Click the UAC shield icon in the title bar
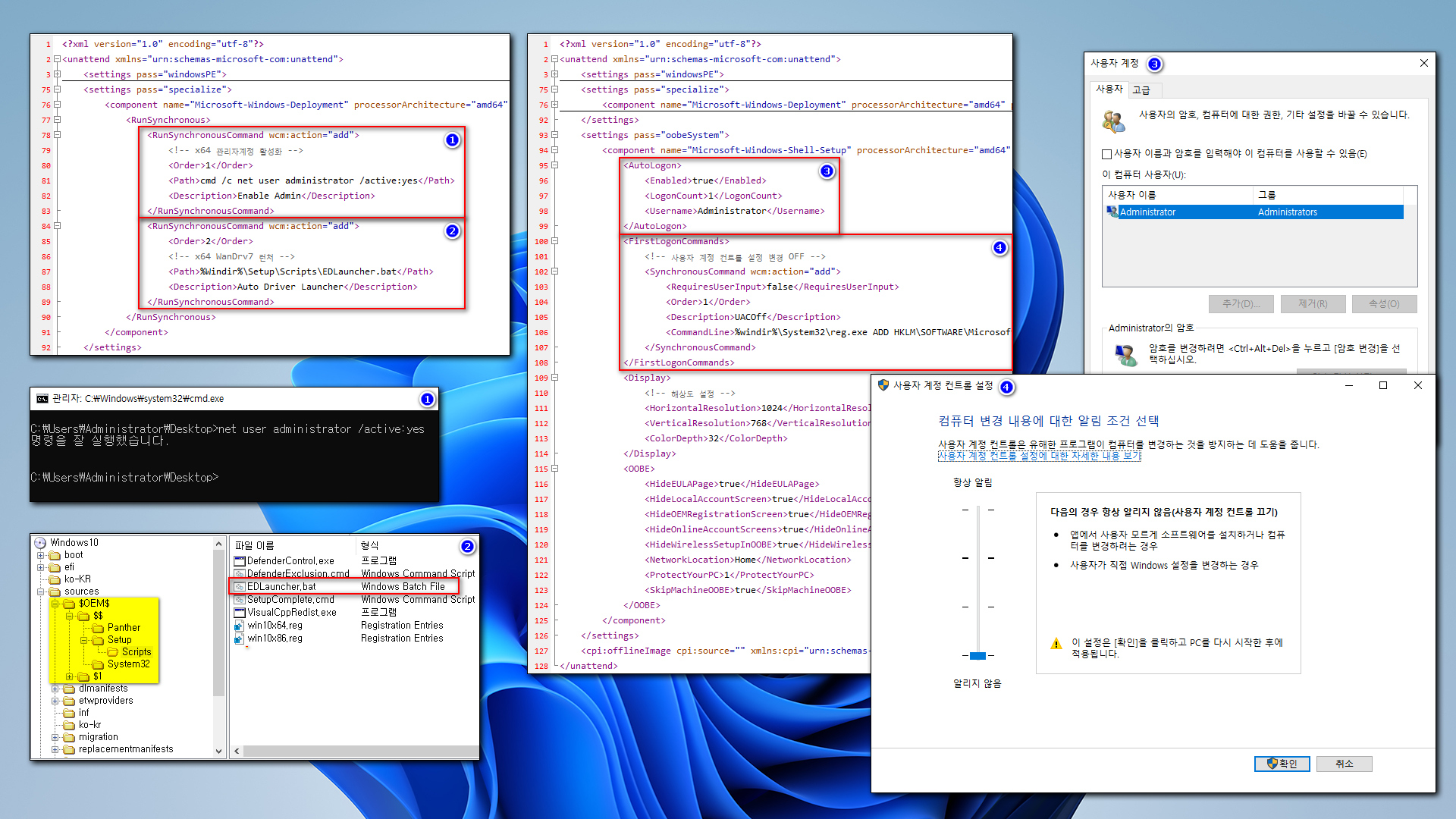 point(883,385)
